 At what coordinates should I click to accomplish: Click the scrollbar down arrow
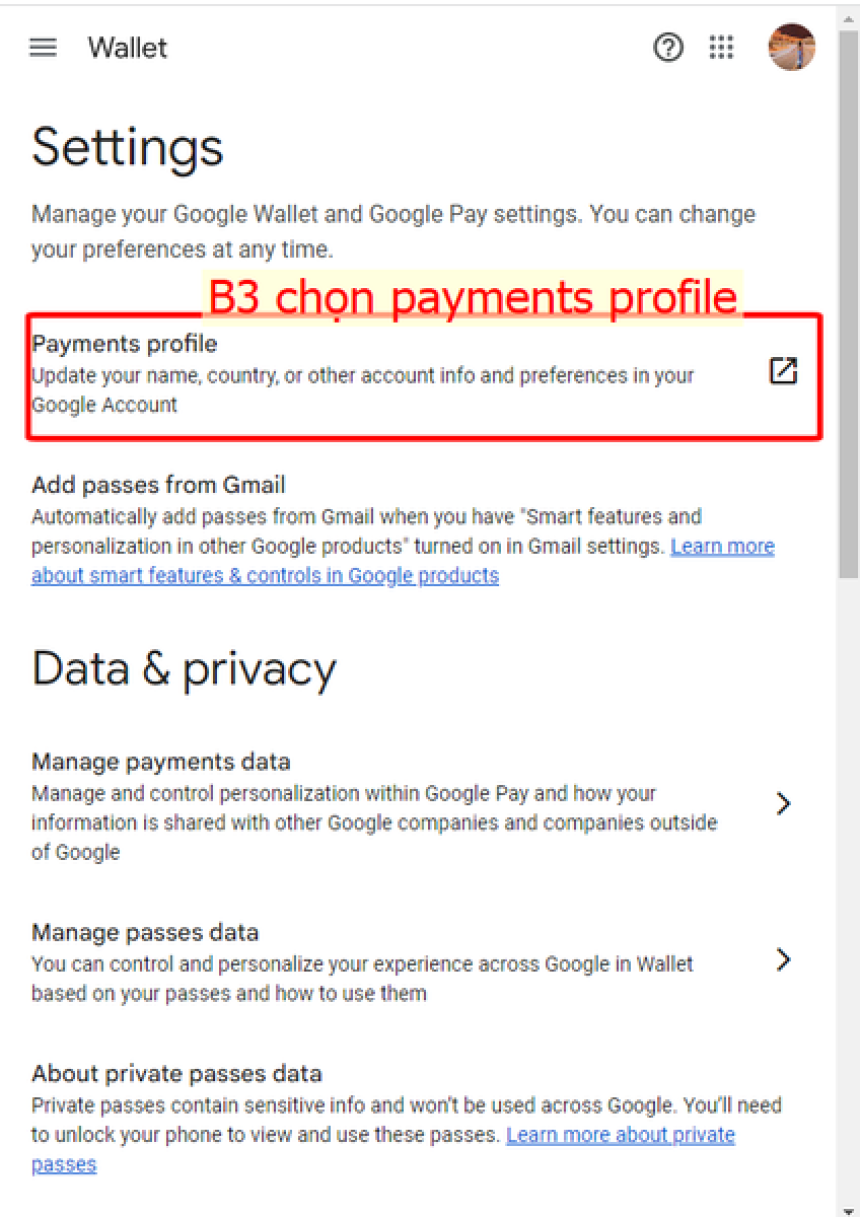(x=848, y=1209)
